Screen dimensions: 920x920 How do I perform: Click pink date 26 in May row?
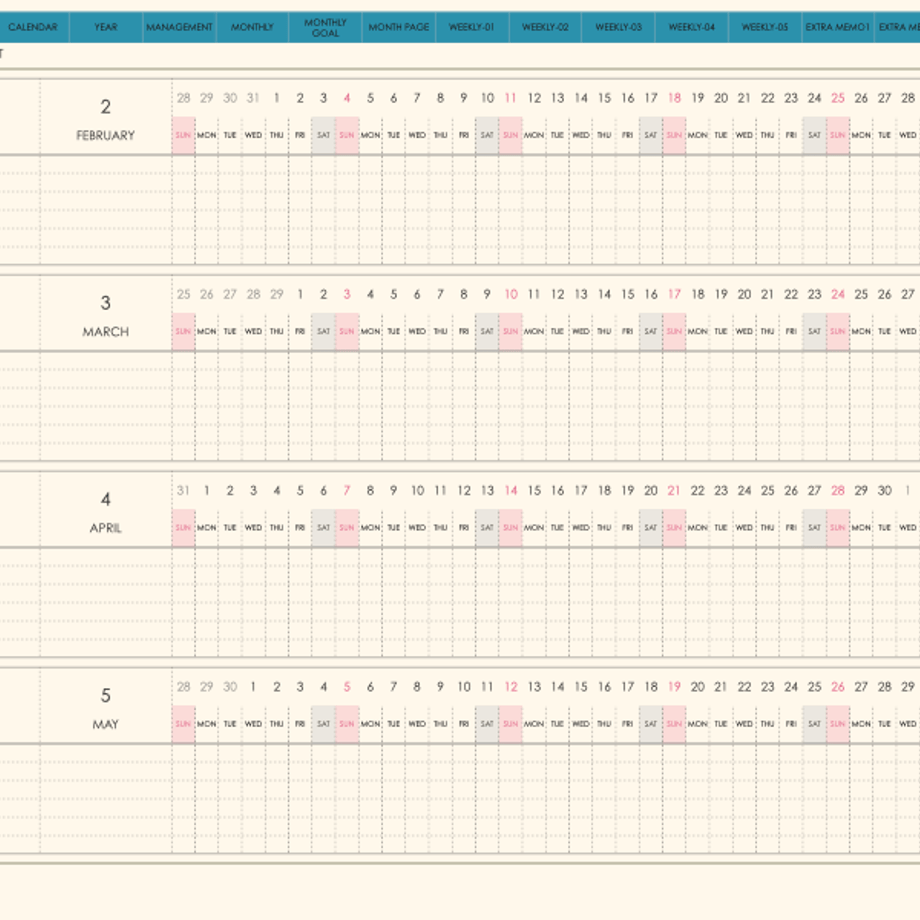838,687
